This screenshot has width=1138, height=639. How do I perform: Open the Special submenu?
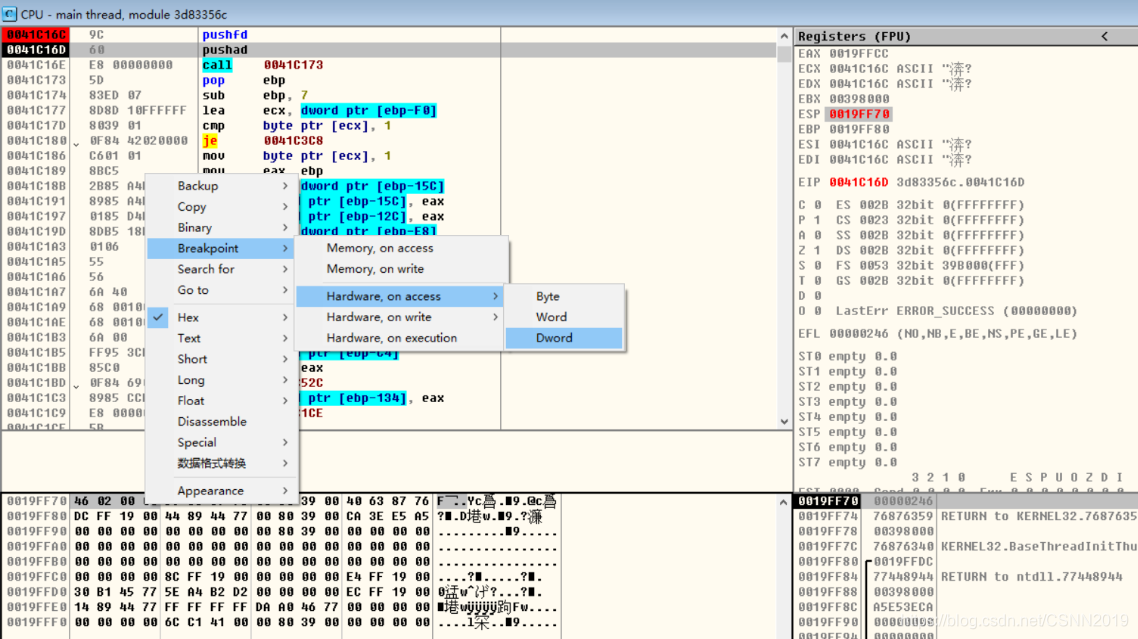[222, 442]
